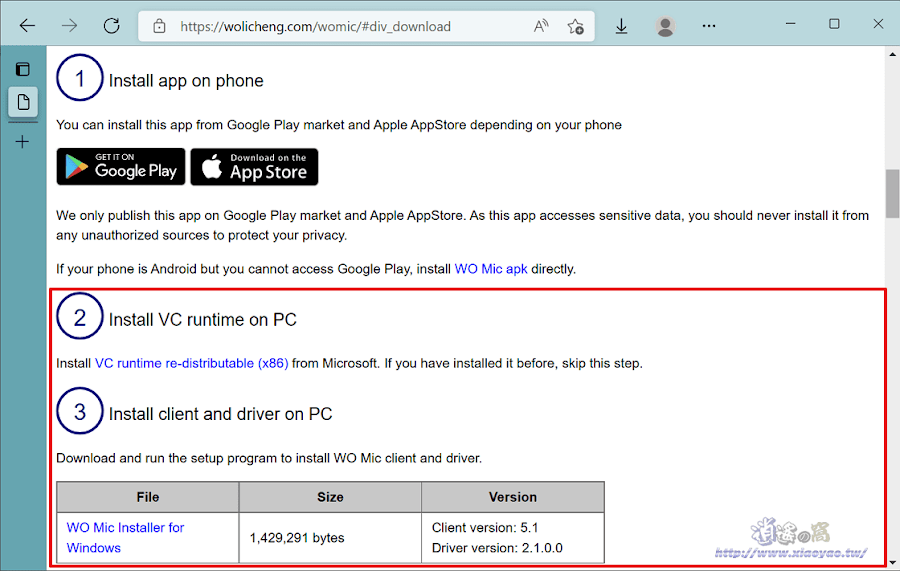
Task: Open the tab actions menu icon
Action: point(23,69)
